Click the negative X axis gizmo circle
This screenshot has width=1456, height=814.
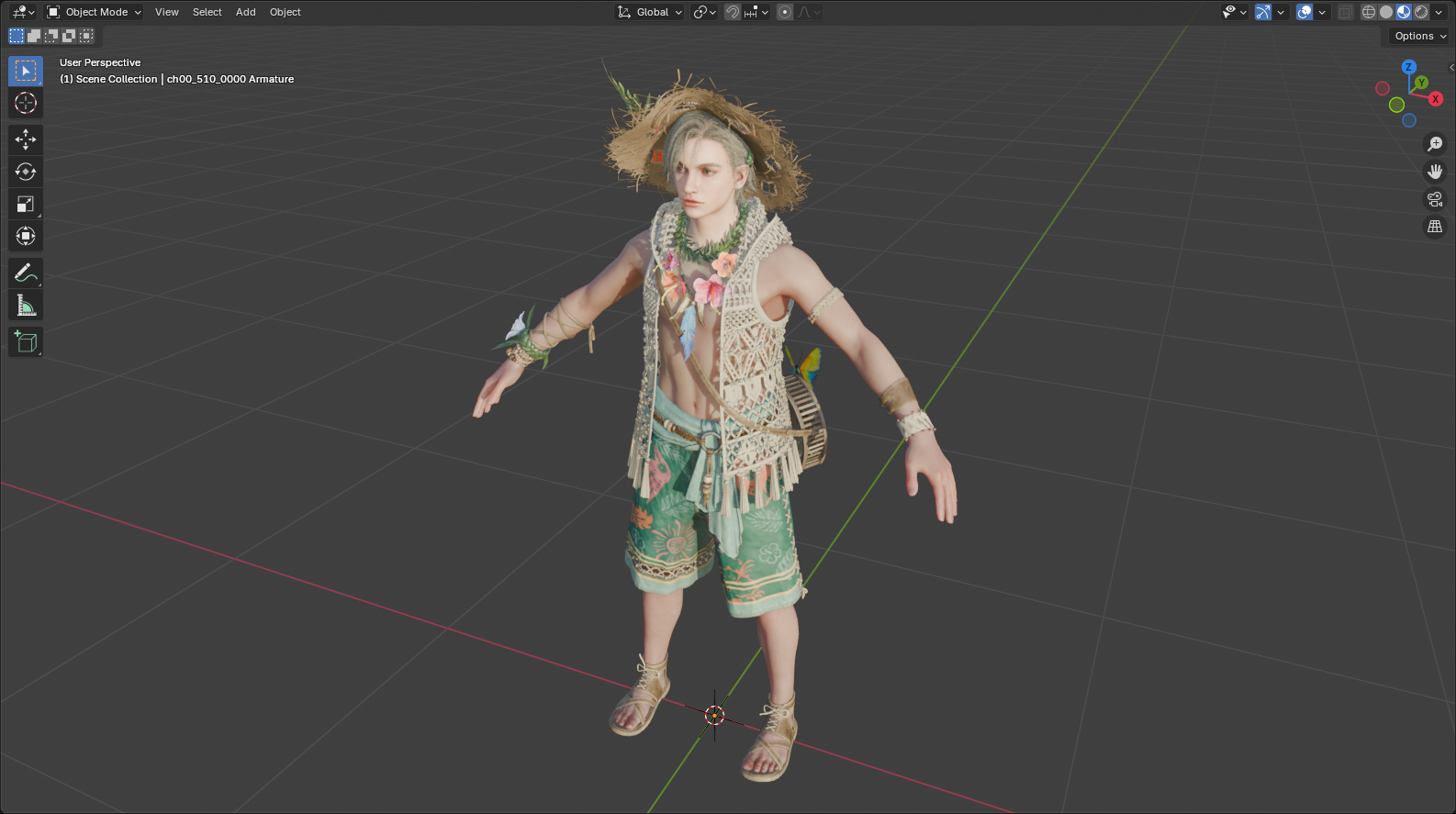click(1383, 89)
